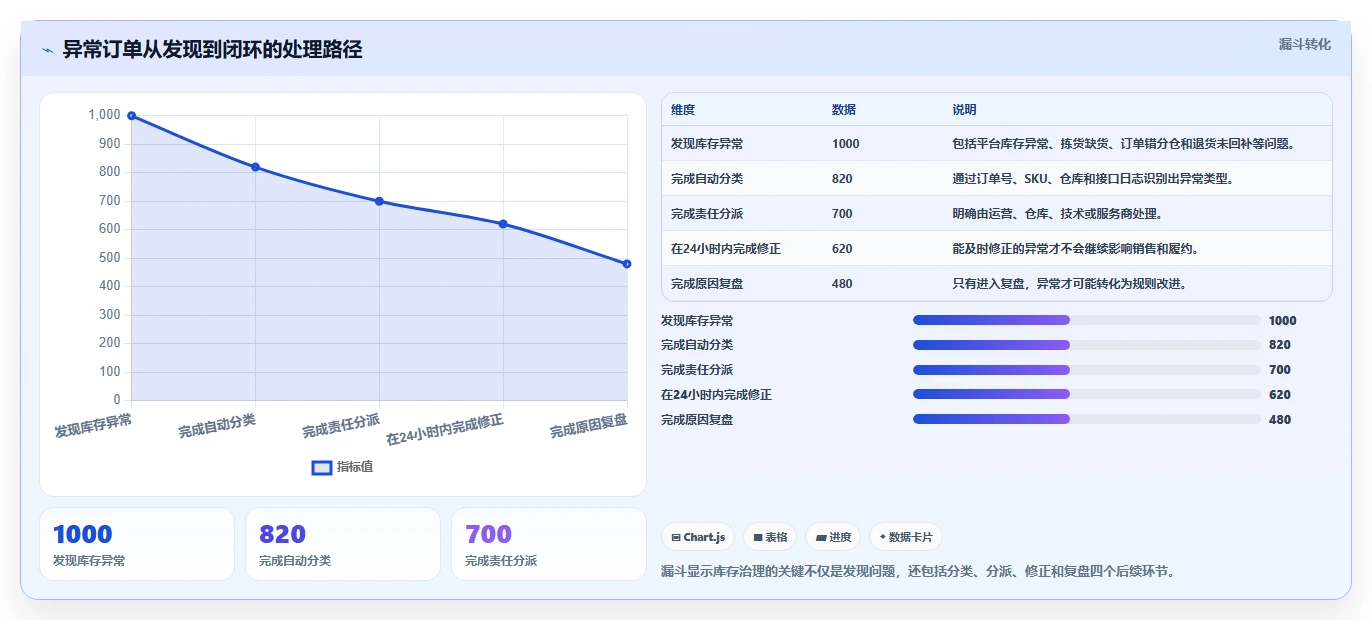
Task: Open the 700 完成责任分派 data card
Action: point(549,544)
